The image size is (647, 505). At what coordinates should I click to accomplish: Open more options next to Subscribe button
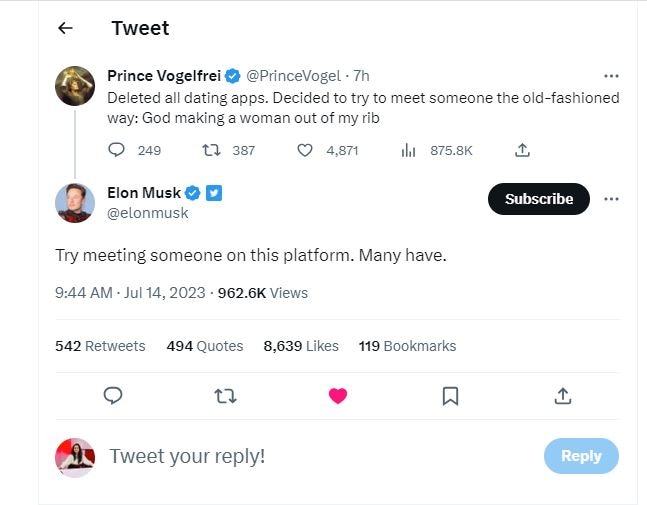[x=611, y=199]
